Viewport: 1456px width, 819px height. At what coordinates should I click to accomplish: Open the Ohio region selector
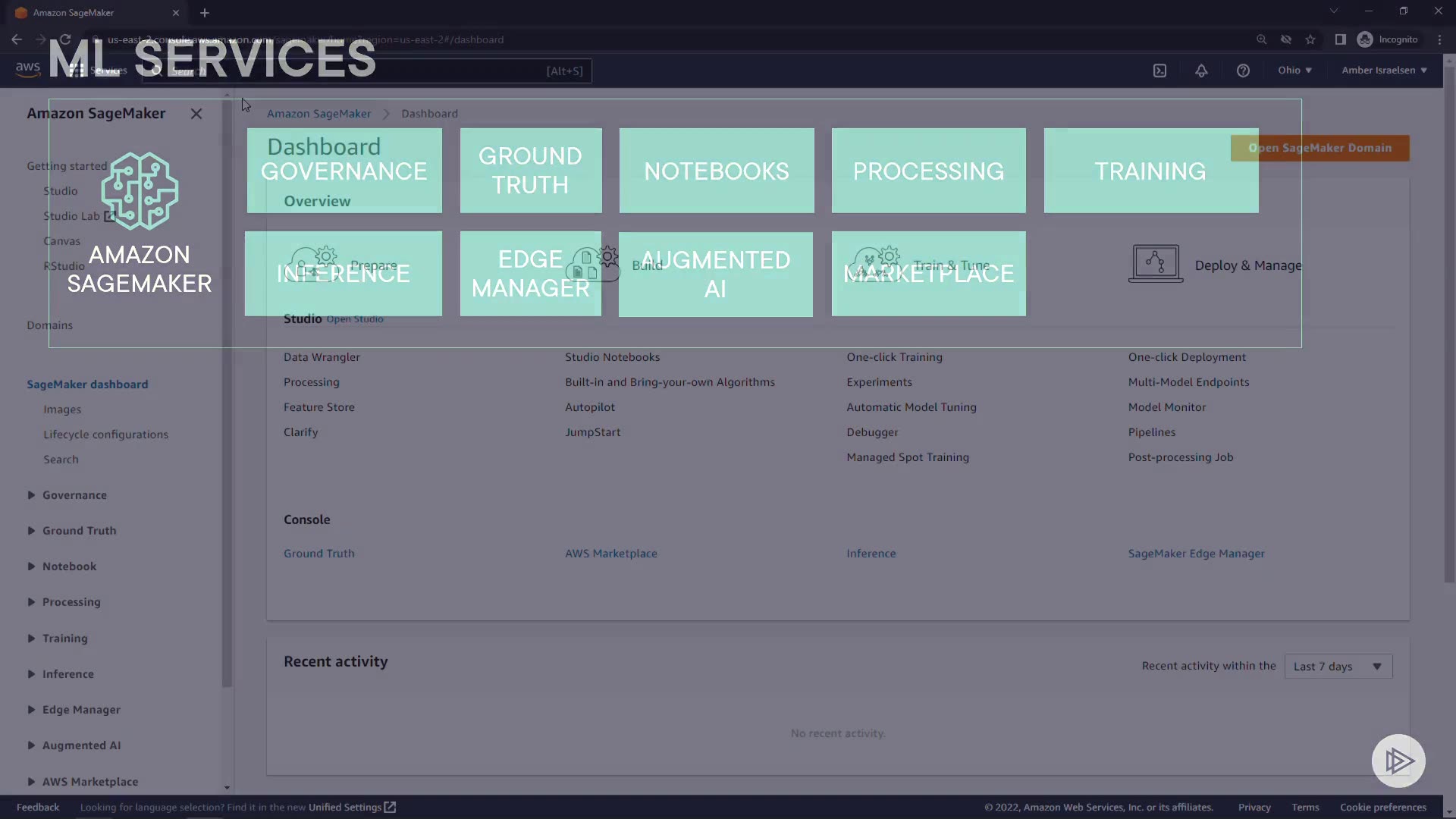coord(1294,71)
